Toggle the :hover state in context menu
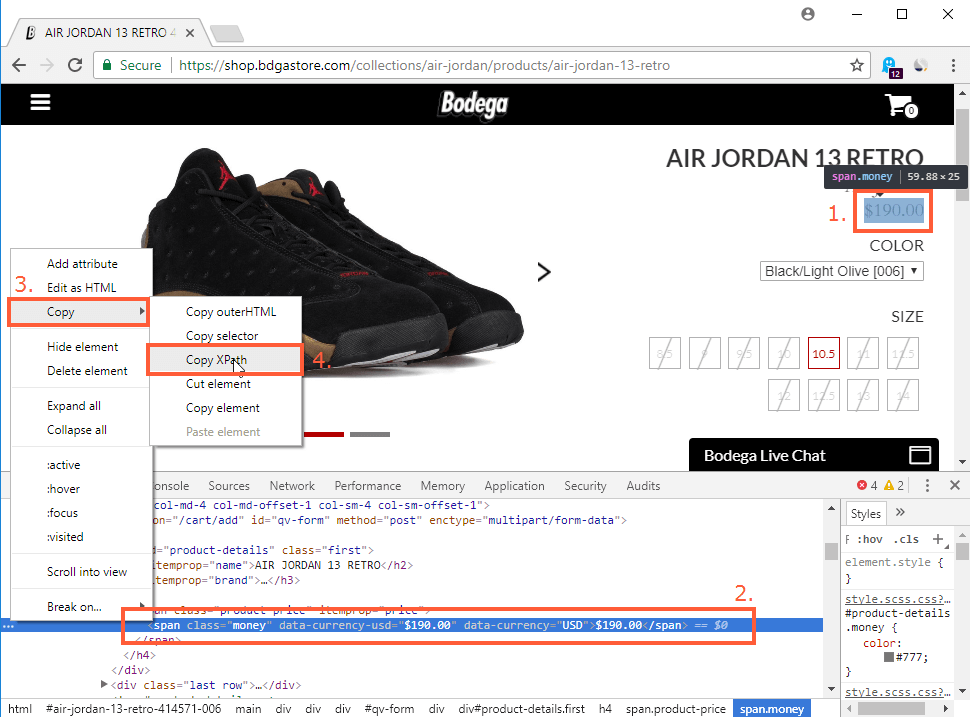This screenshot has width=970, height=717. (x=82, y=489)
